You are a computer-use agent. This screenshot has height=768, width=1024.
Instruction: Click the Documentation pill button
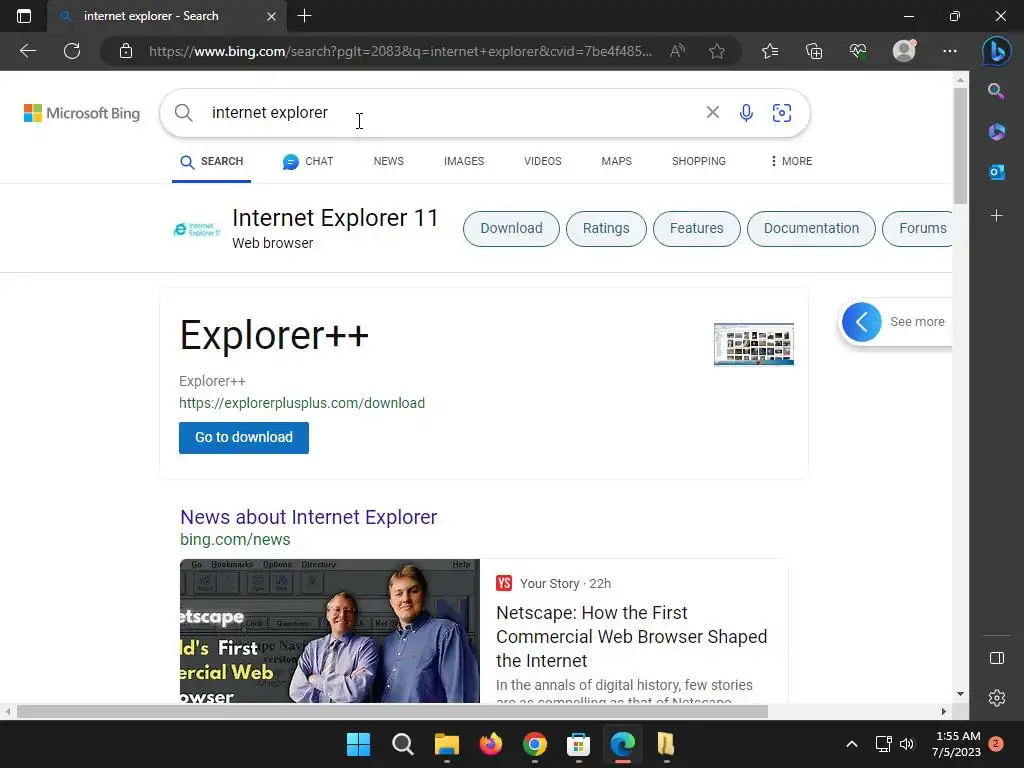811,229
